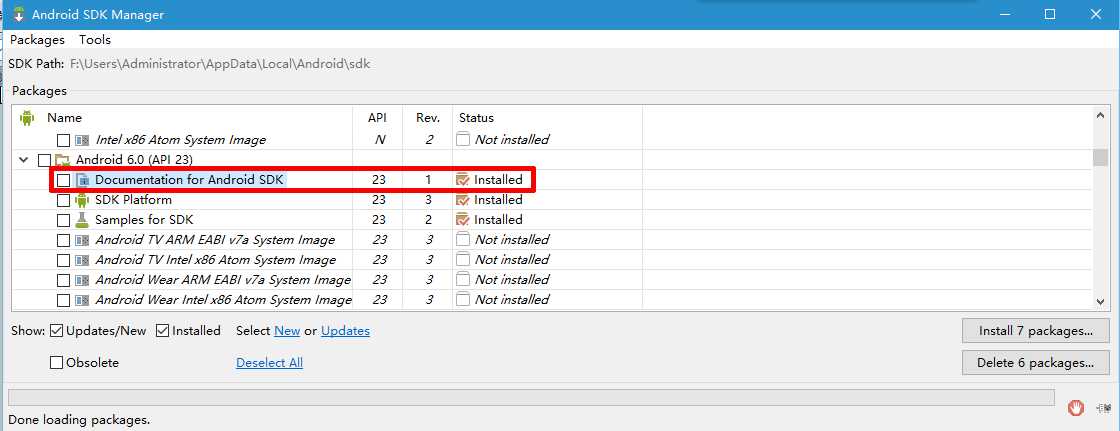
Task: Click Not installed icon for Android Wear Intel image
Action: (x=463, y=300)
